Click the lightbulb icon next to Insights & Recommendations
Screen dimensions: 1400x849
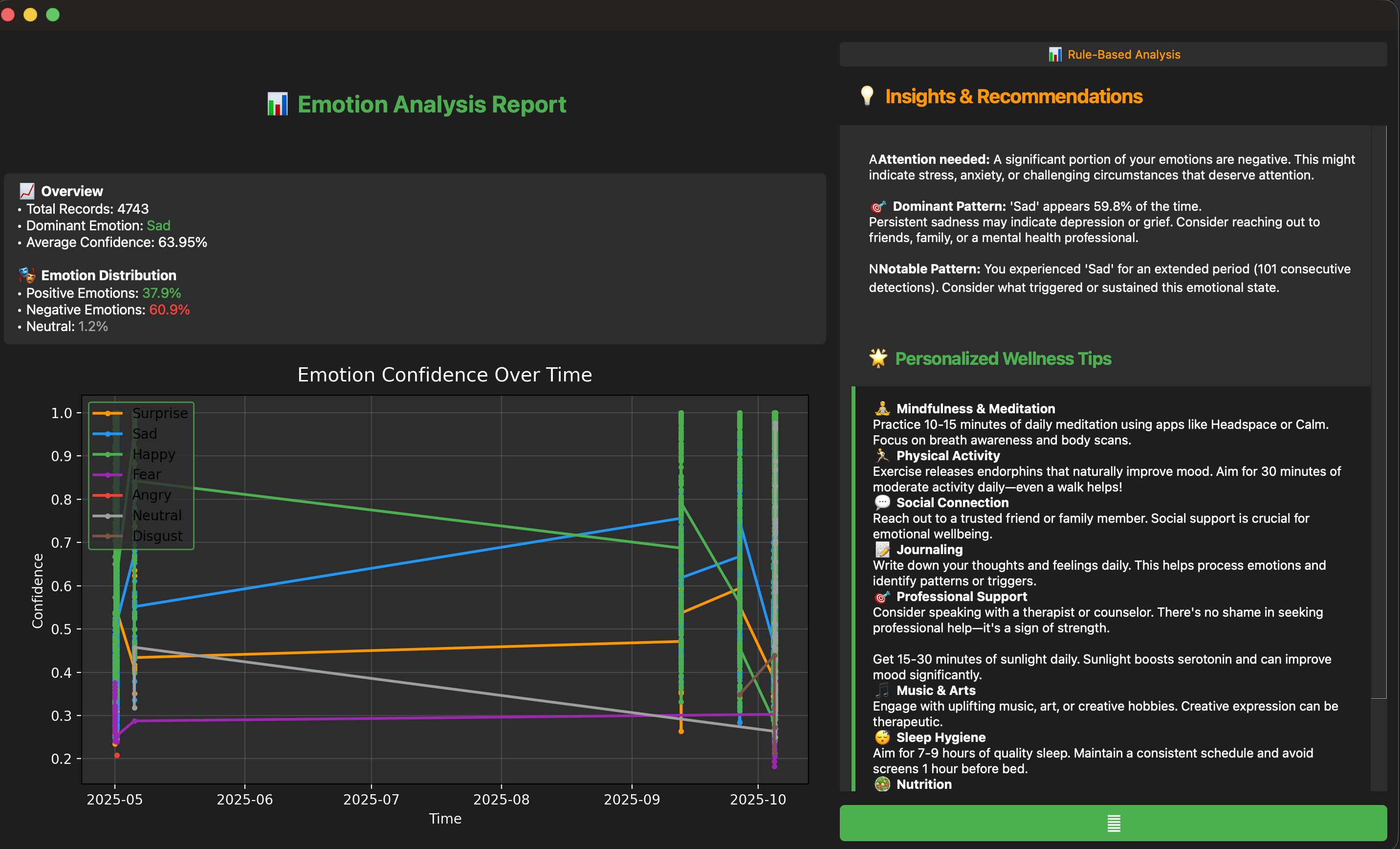click(867, 96)
